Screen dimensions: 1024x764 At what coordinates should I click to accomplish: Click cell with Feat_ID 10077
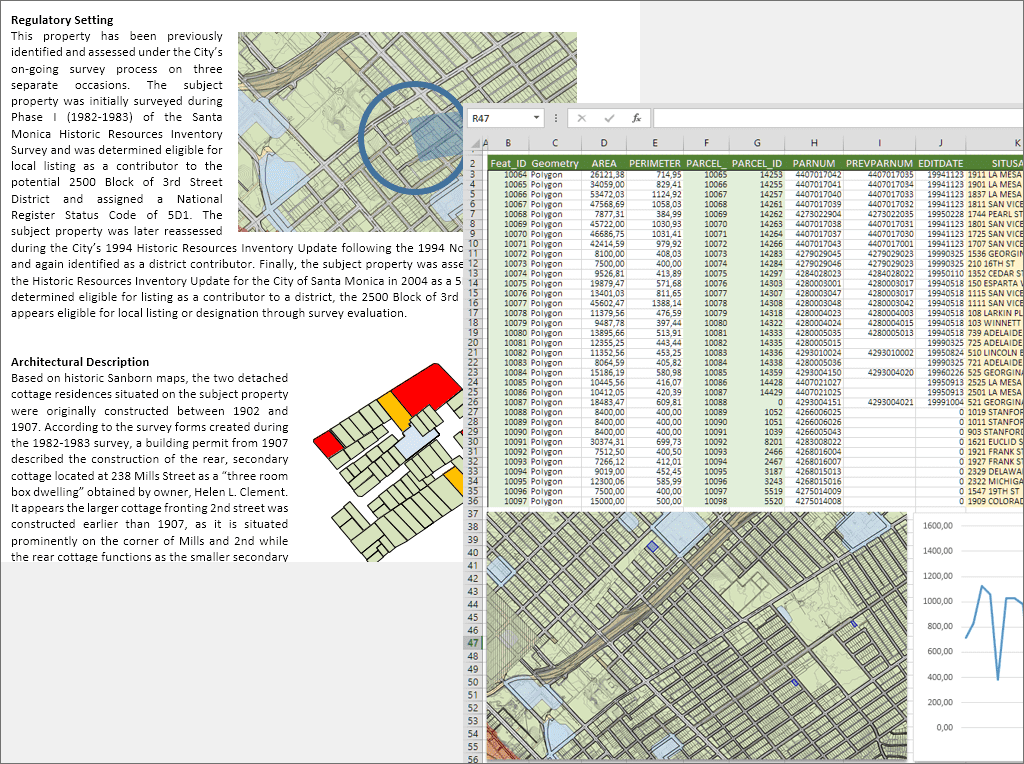pyautogui.click(x=508, y=303)
